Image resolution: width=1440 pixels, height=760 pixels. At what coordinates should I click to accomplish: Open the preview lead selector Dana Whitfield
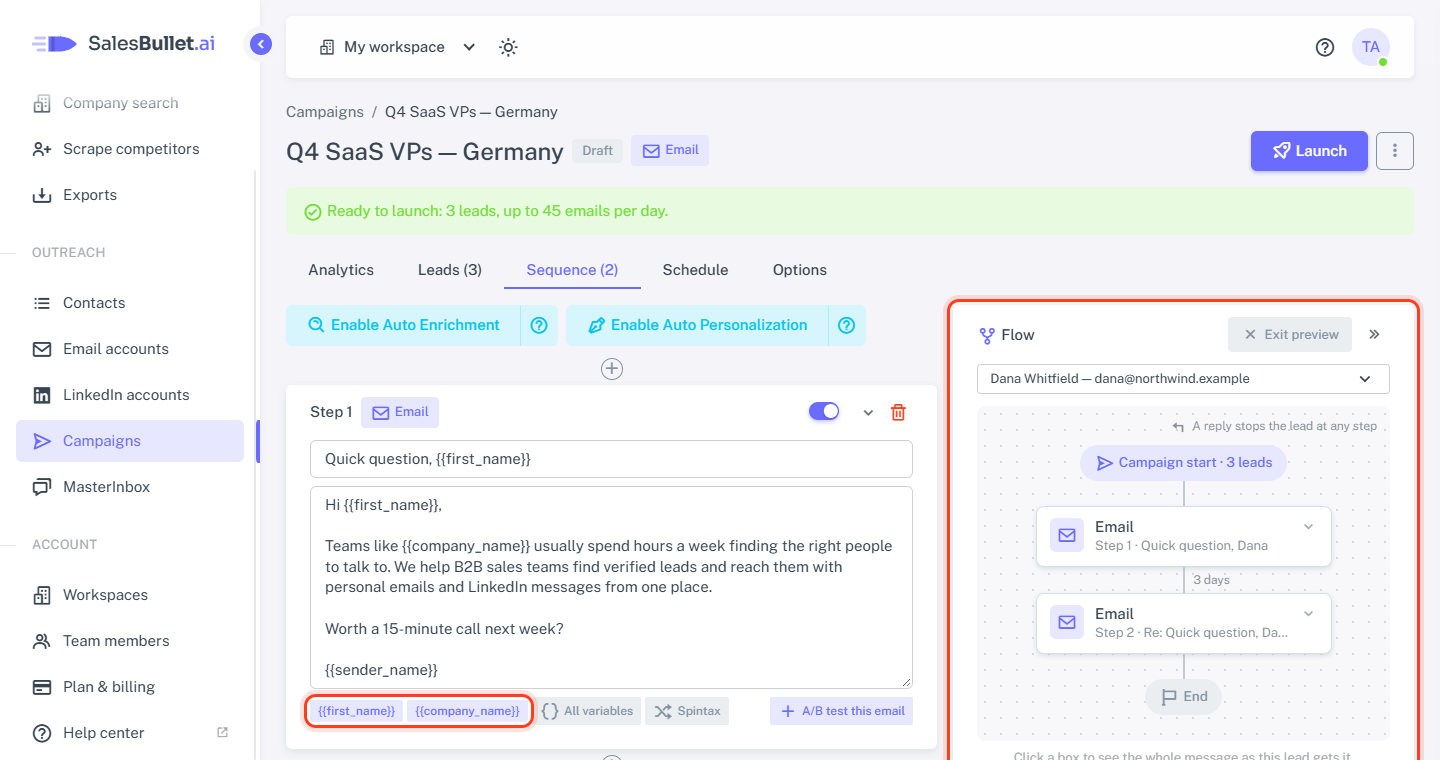[1183, 379]
